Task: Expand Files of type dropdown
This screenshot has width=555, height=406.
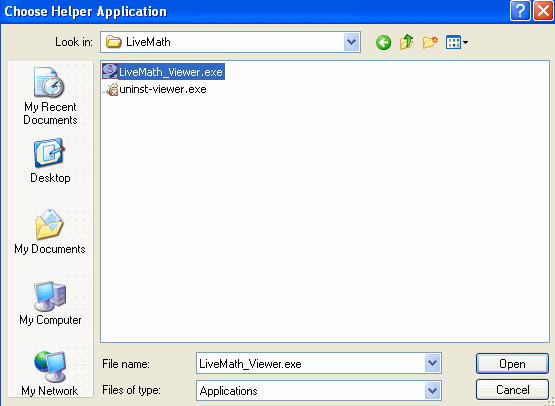Action: point(432,390)
